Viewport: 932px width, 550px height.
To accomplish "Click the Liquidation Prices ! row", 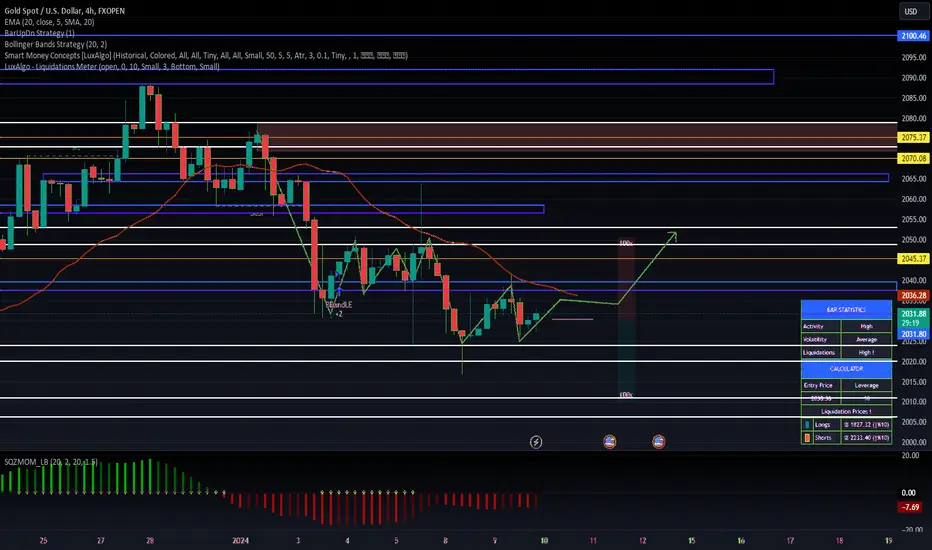I will coord(846,411).
